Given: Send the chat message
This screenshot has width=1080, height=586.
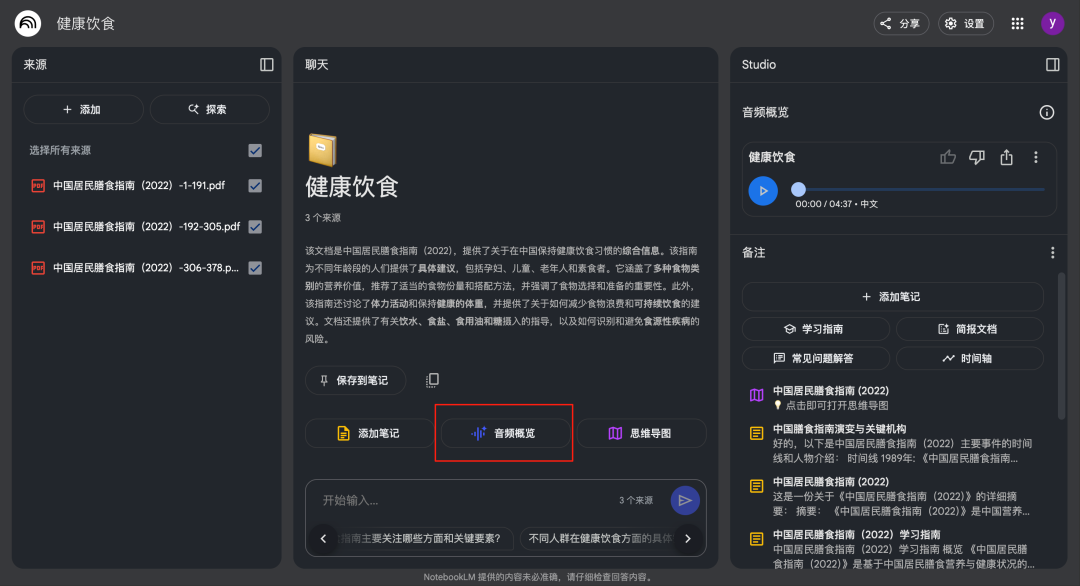Looking at the screenshot, I should coord(685,501).
